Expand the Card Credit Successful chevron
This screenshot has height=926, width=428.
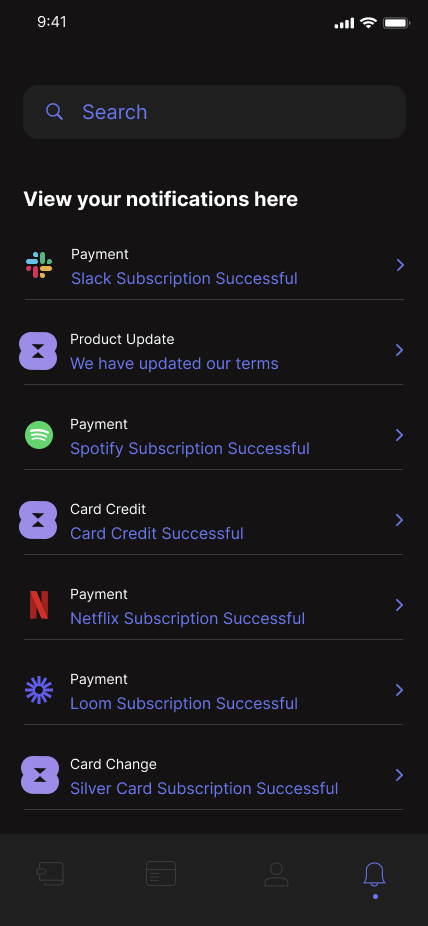point(400,520)
